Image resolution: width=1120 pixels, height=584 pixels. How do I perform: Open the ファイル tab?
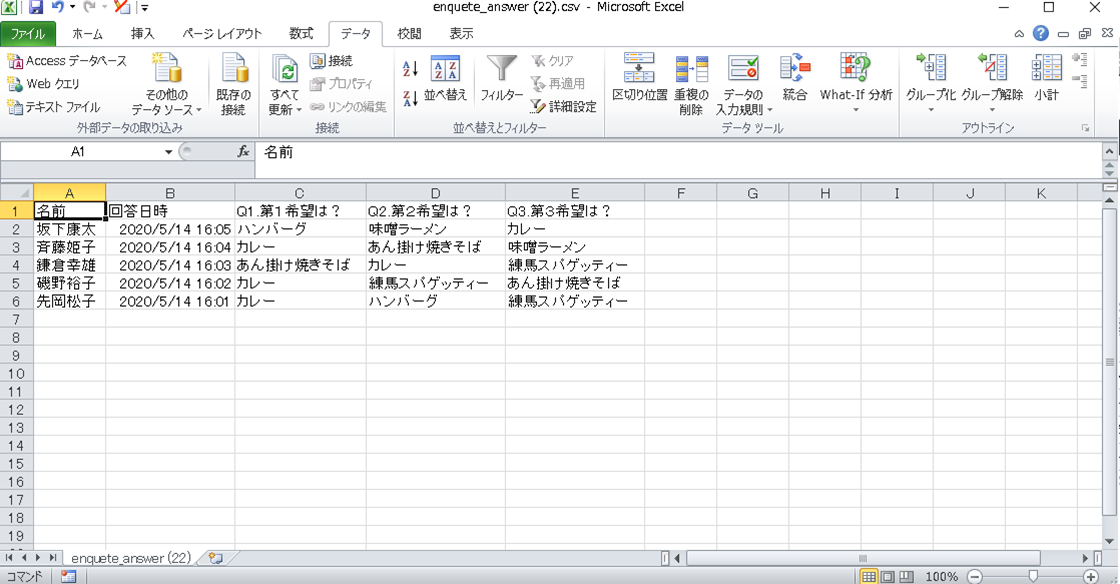pos(28,34)
